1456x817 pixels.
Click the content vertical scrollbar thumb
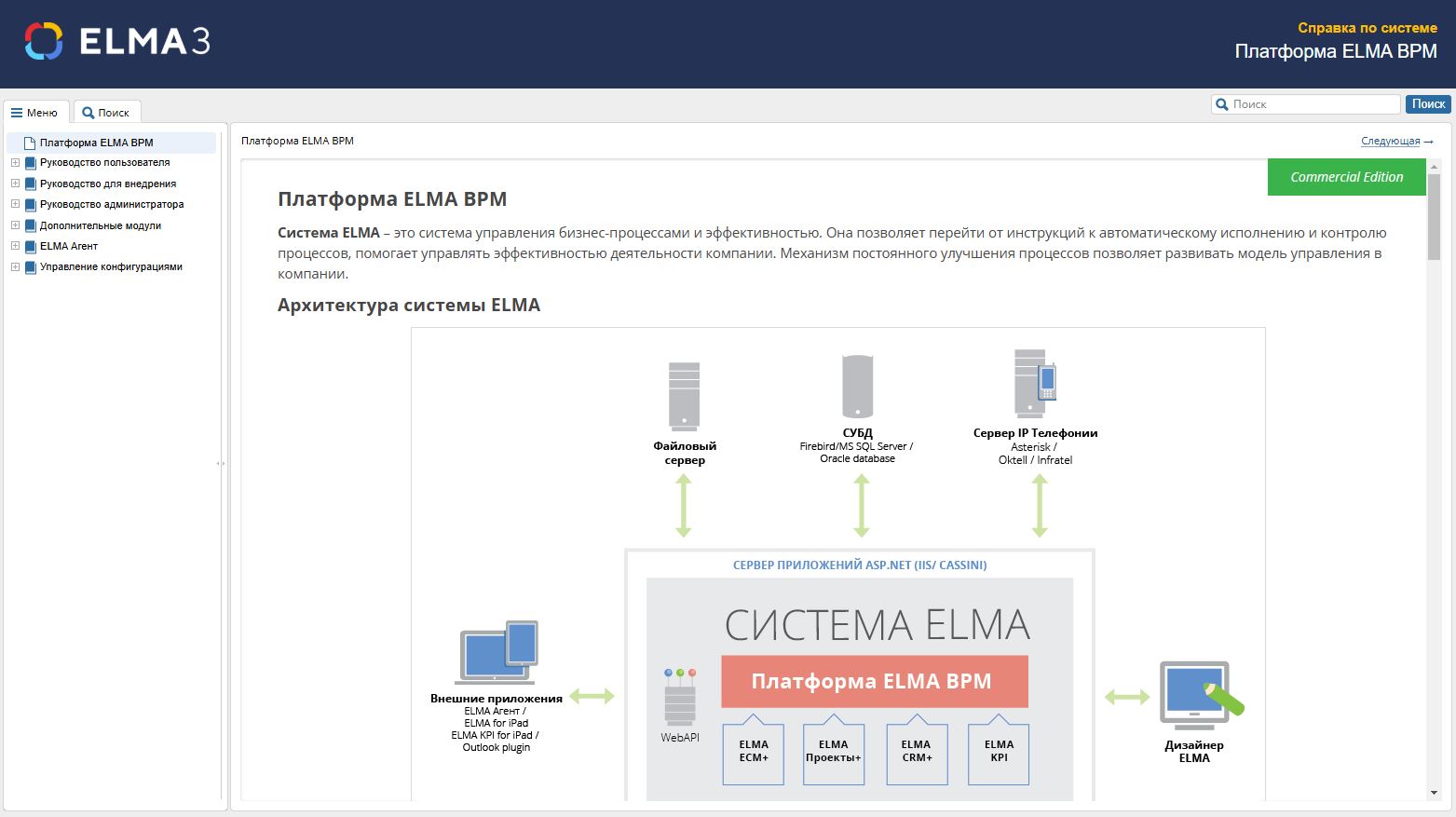1434,216
